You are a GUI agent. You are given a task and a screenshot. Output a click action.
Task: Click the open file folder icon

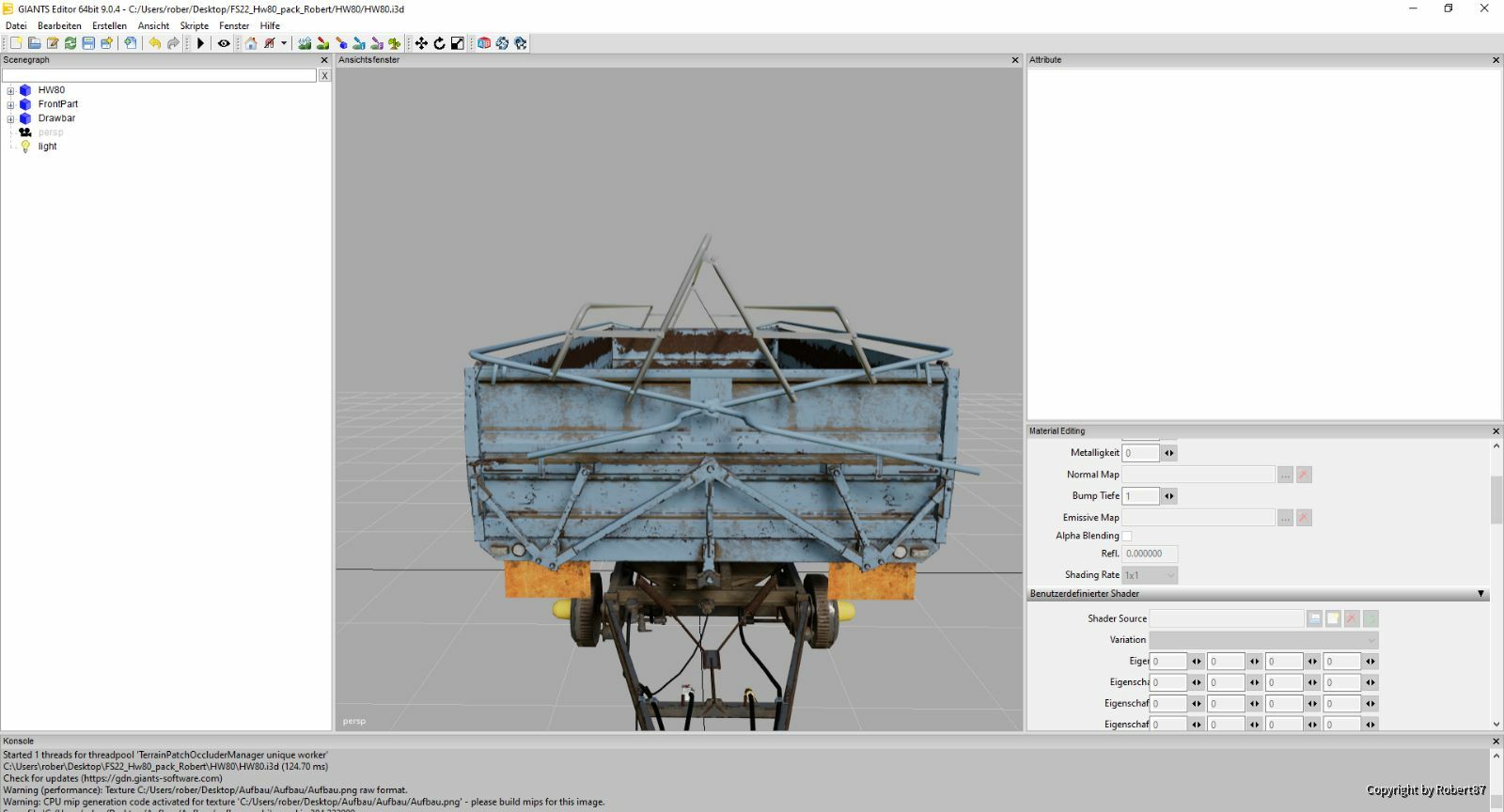pyautogui.click(x=34, y=43)
